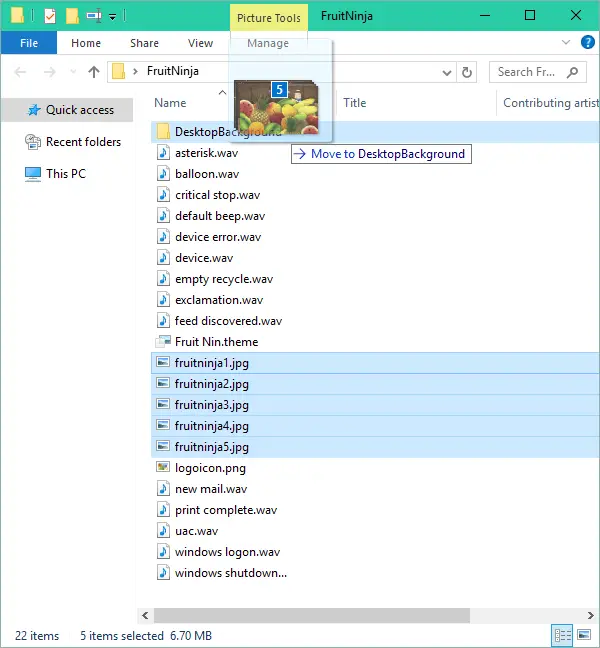Click the fruitninja4.jpg file name
The width and height of the screenshot is (600, 648).
coord(212,426)
